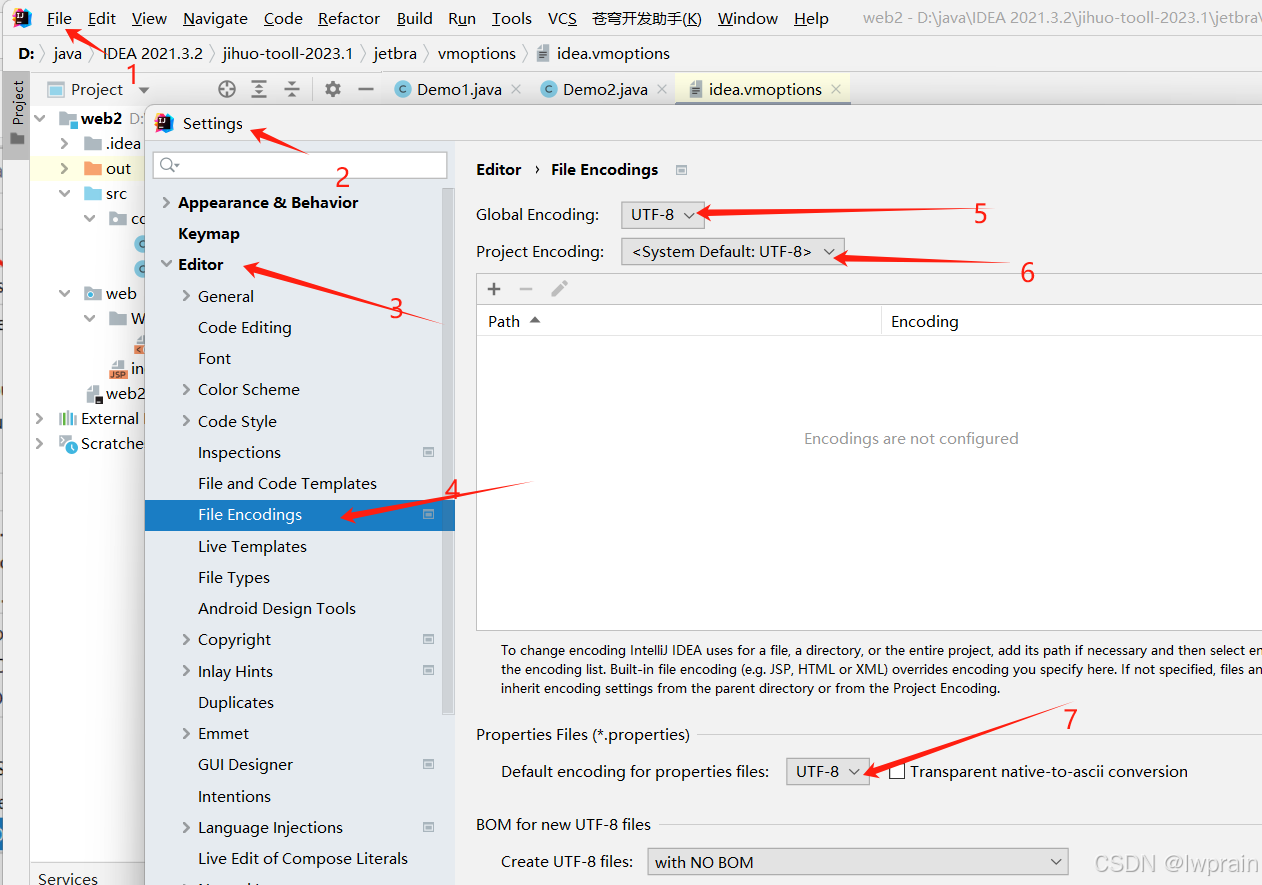The width and height of the screenshot is (1262, 885).
Task: Click the Expand All toolbar icon
Action: tap(259, 89)
